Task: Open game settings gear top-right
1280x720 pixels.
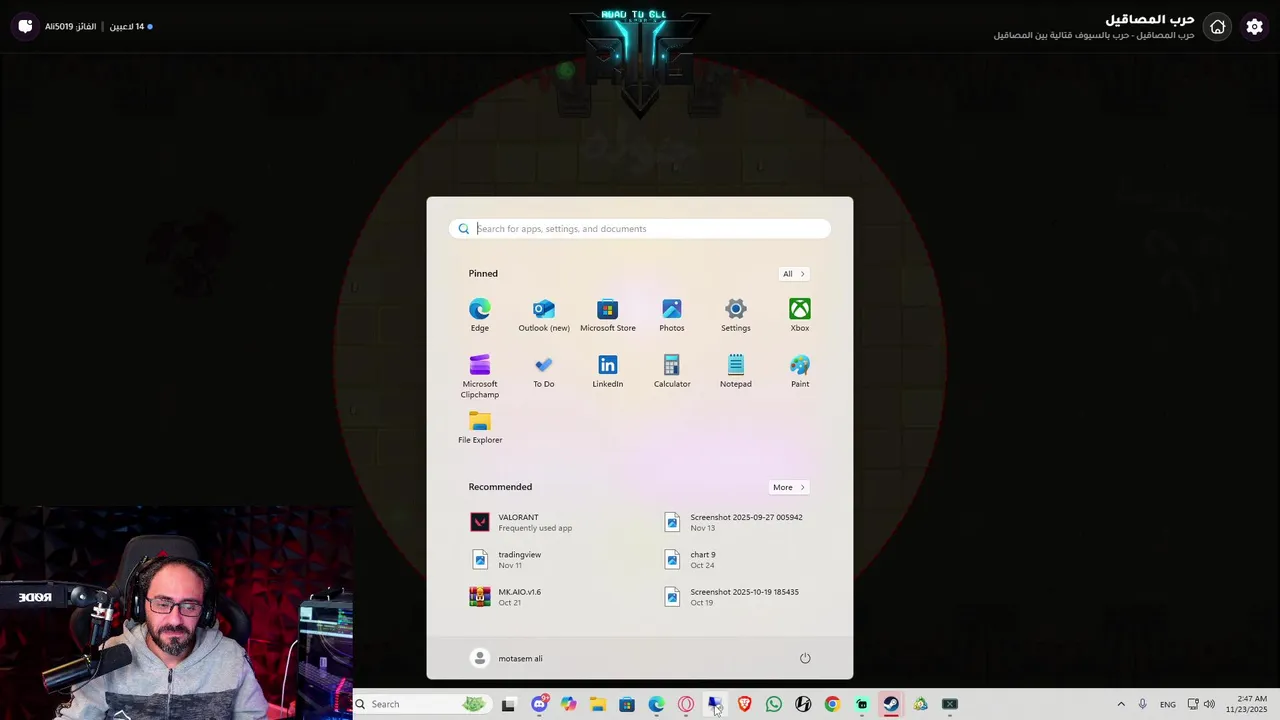Action: [x=1255, y=27]
